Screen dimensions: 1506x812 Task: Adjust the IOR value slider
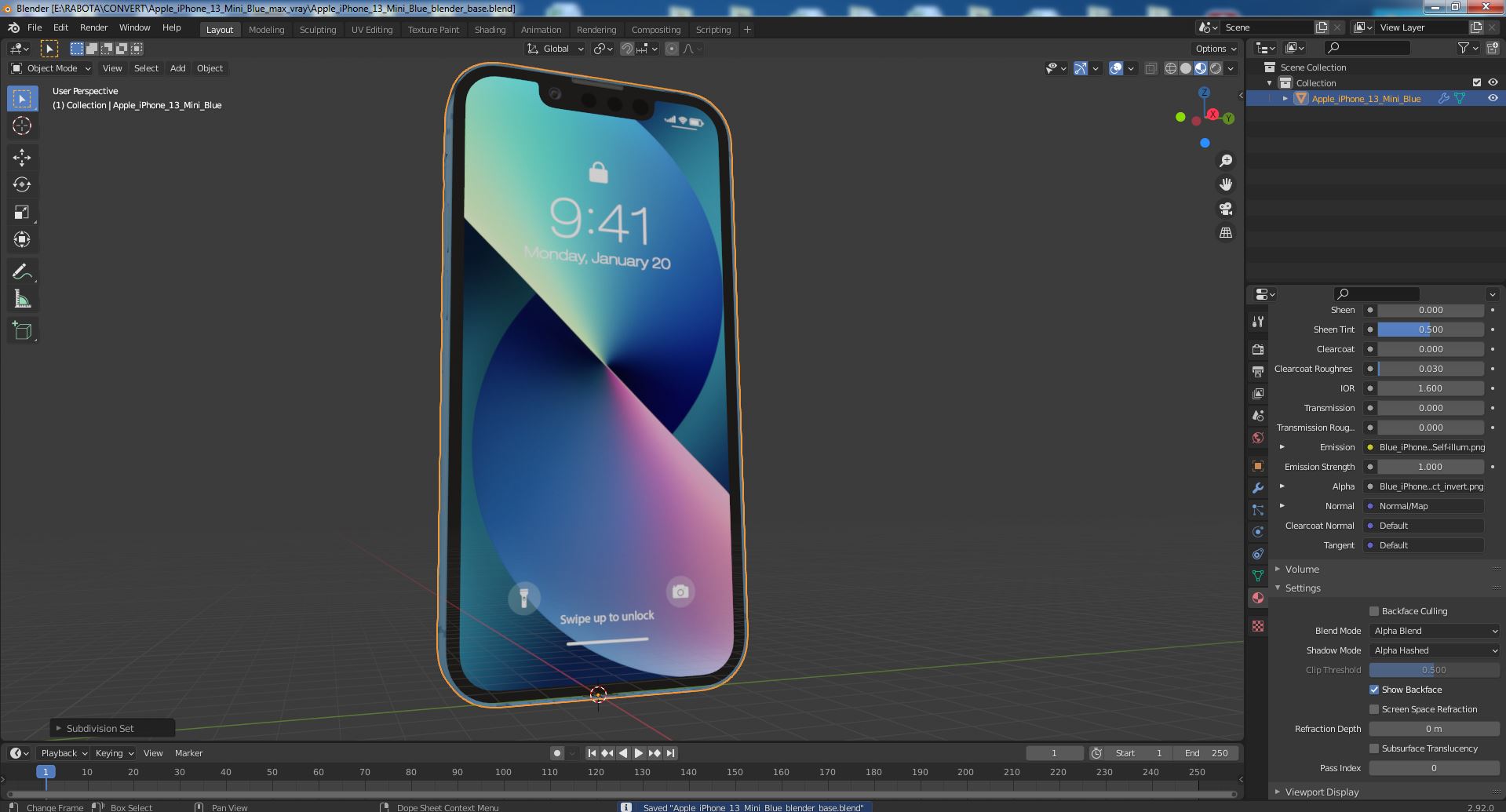tap(1431, 388)
